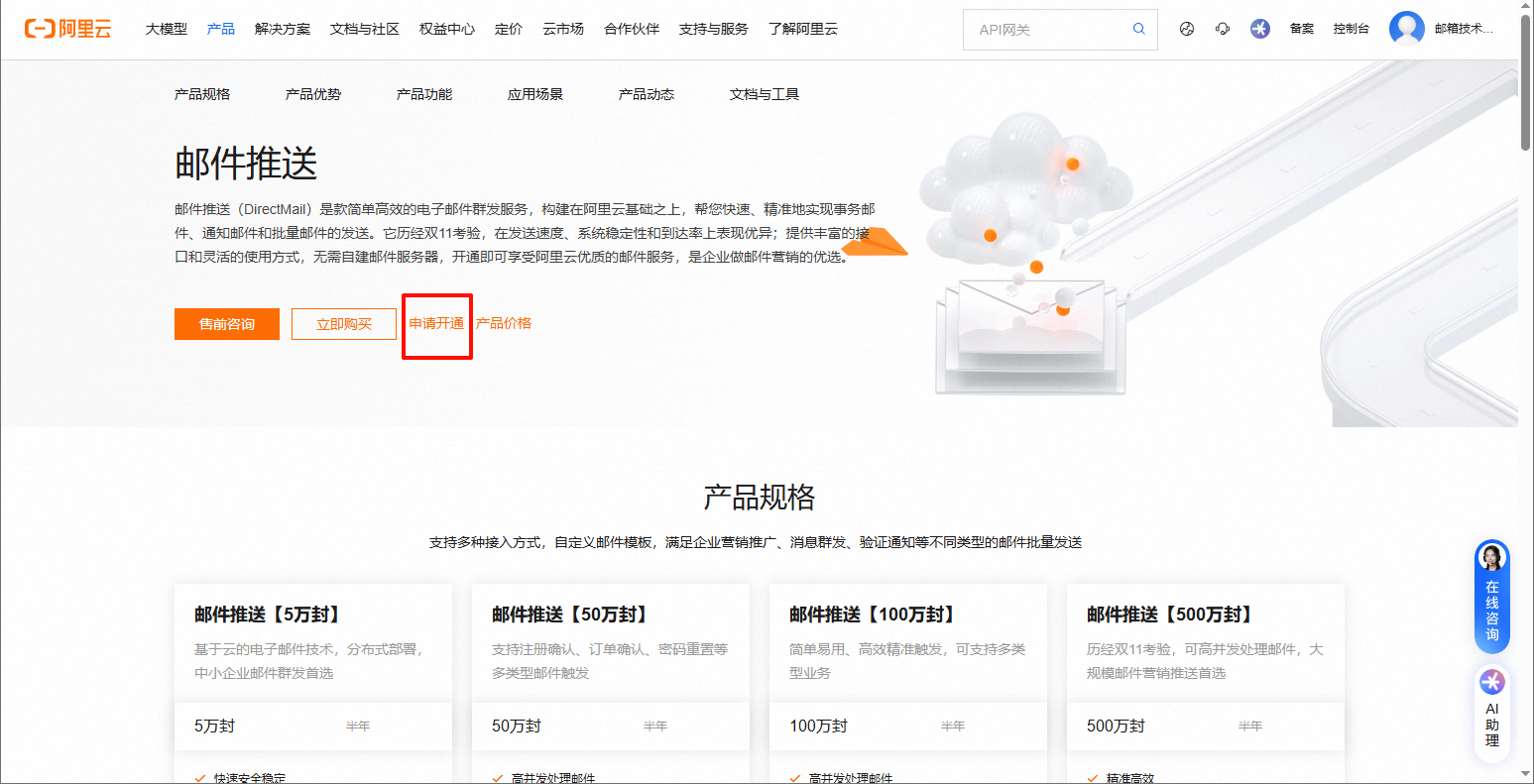Open the 产品 top navigation menu
The image size is (1534, 784).
click(221, 29)
